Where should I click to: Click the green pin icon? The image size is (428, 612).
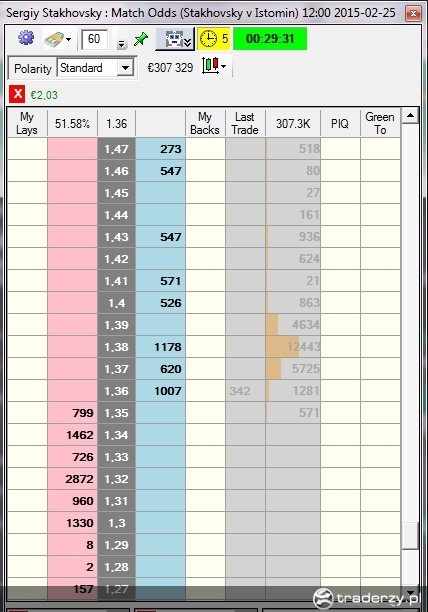[140, 39]
